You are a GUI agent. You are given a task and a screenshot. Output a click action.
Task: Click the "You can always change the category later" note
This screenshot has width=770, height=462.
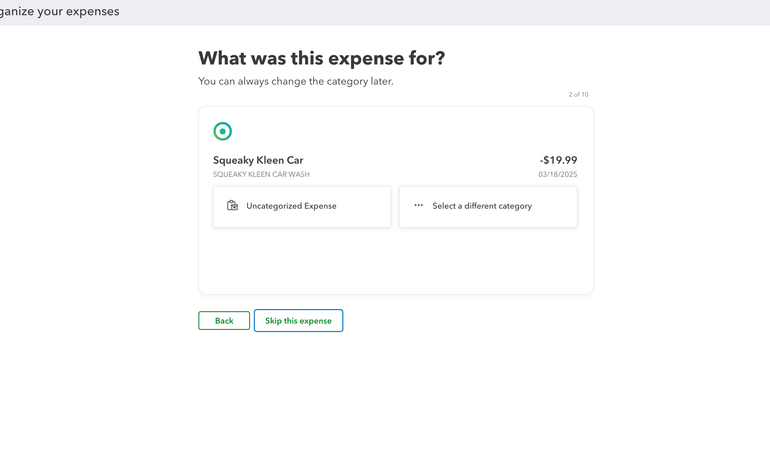tap(296, 81)
